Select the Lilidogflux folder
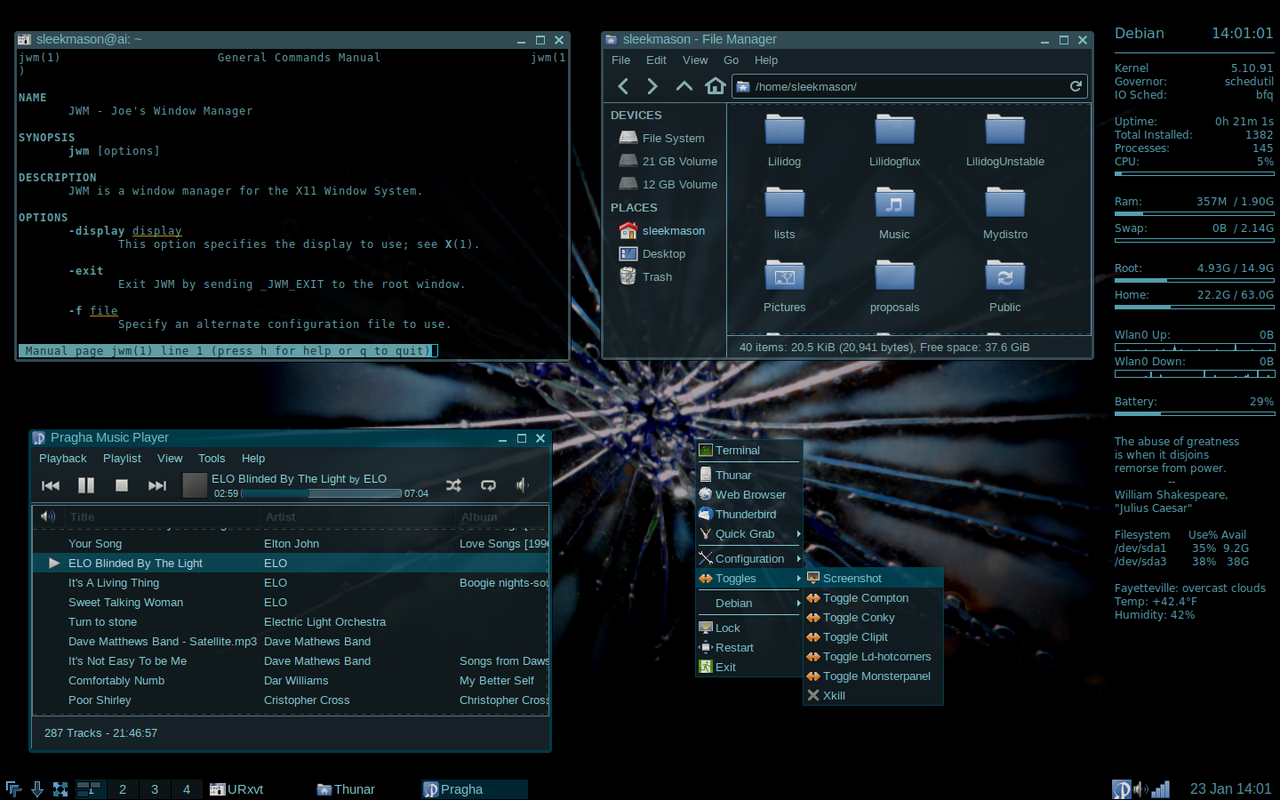1280x800 pixels. [x=895, y=140]
